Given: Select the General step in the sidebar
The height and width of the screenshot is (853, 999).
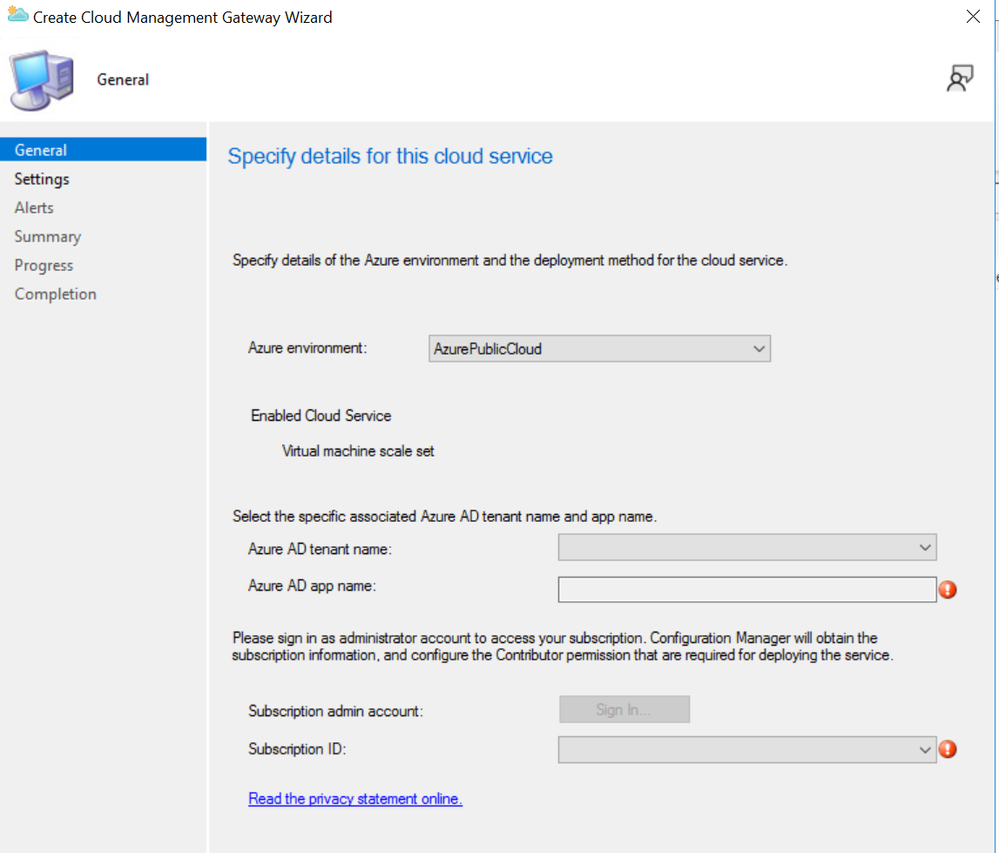Looking at the screenshot, I should pyautogui.click(x=103, y=150).
